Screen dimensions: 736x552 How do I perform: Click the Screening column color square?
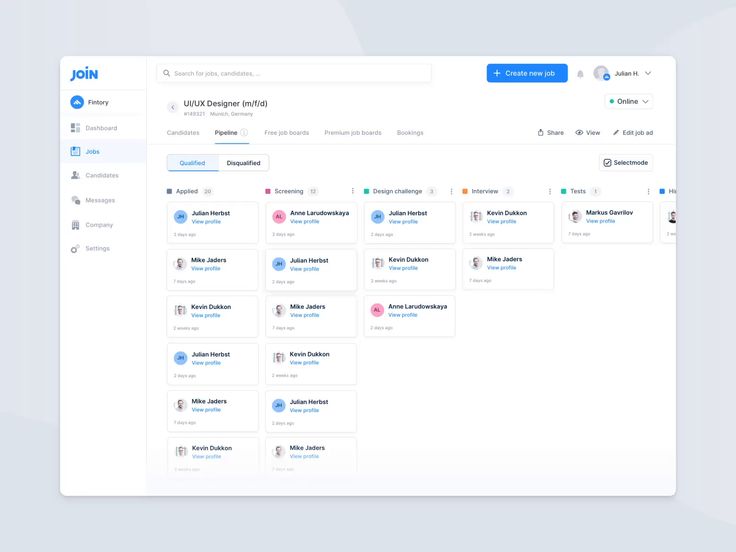(268, 191)
